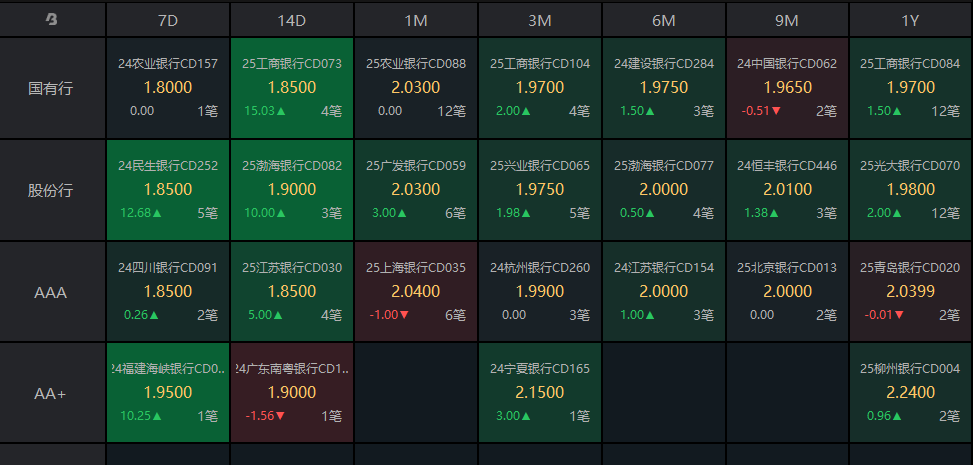Click the 25青岛银行CD020 quote cell
The height and width of the screenshot is (465, 973).
click(x=910, y=292)
